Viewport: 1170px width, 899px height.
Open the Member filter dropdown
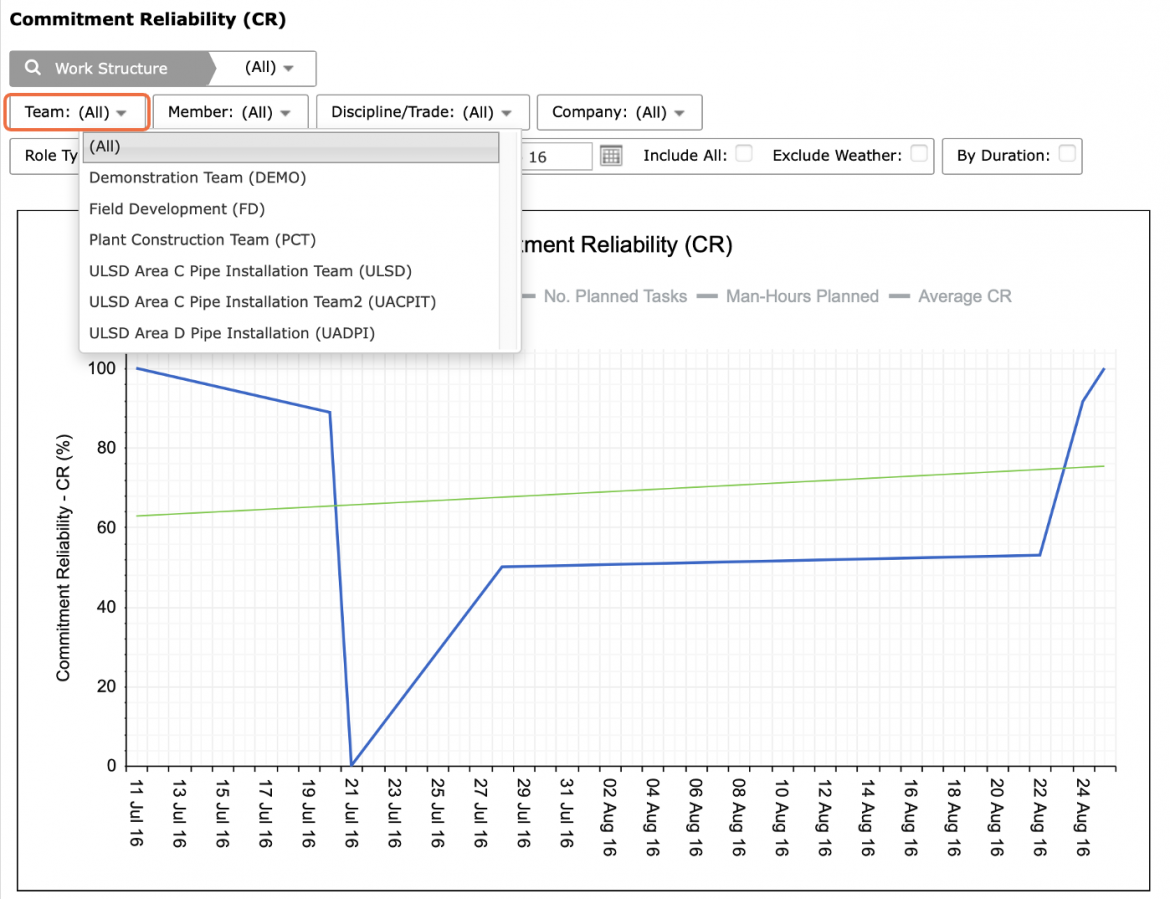(230, 112)
